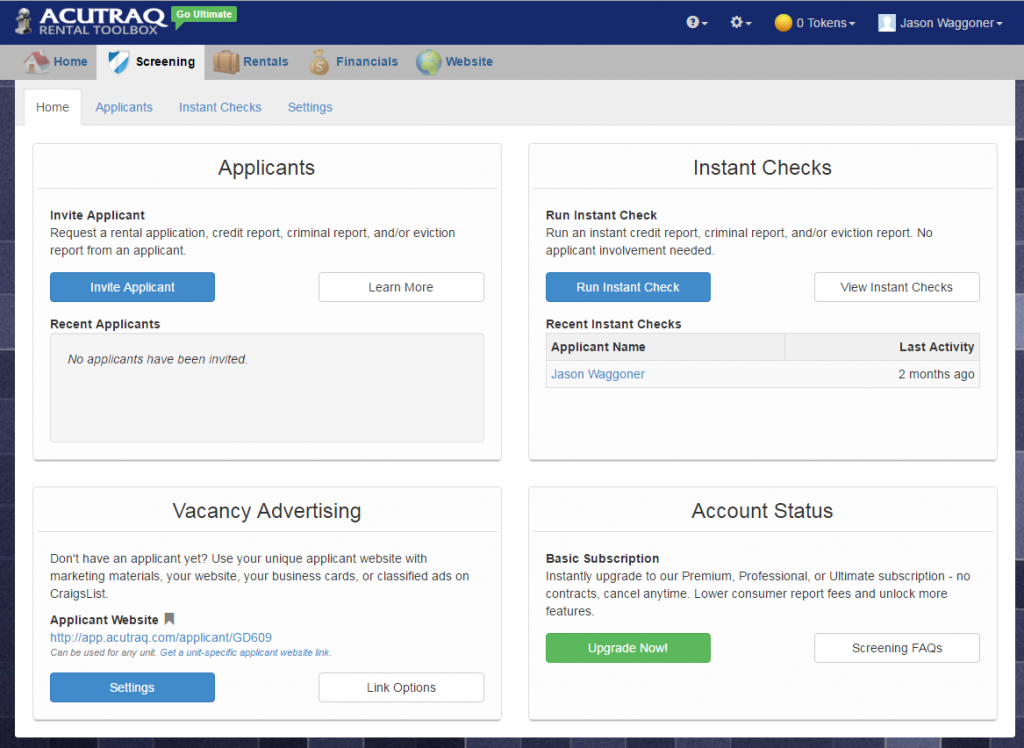
Task: Open the Instant Checks sub-tab
Action: (220, 107)
